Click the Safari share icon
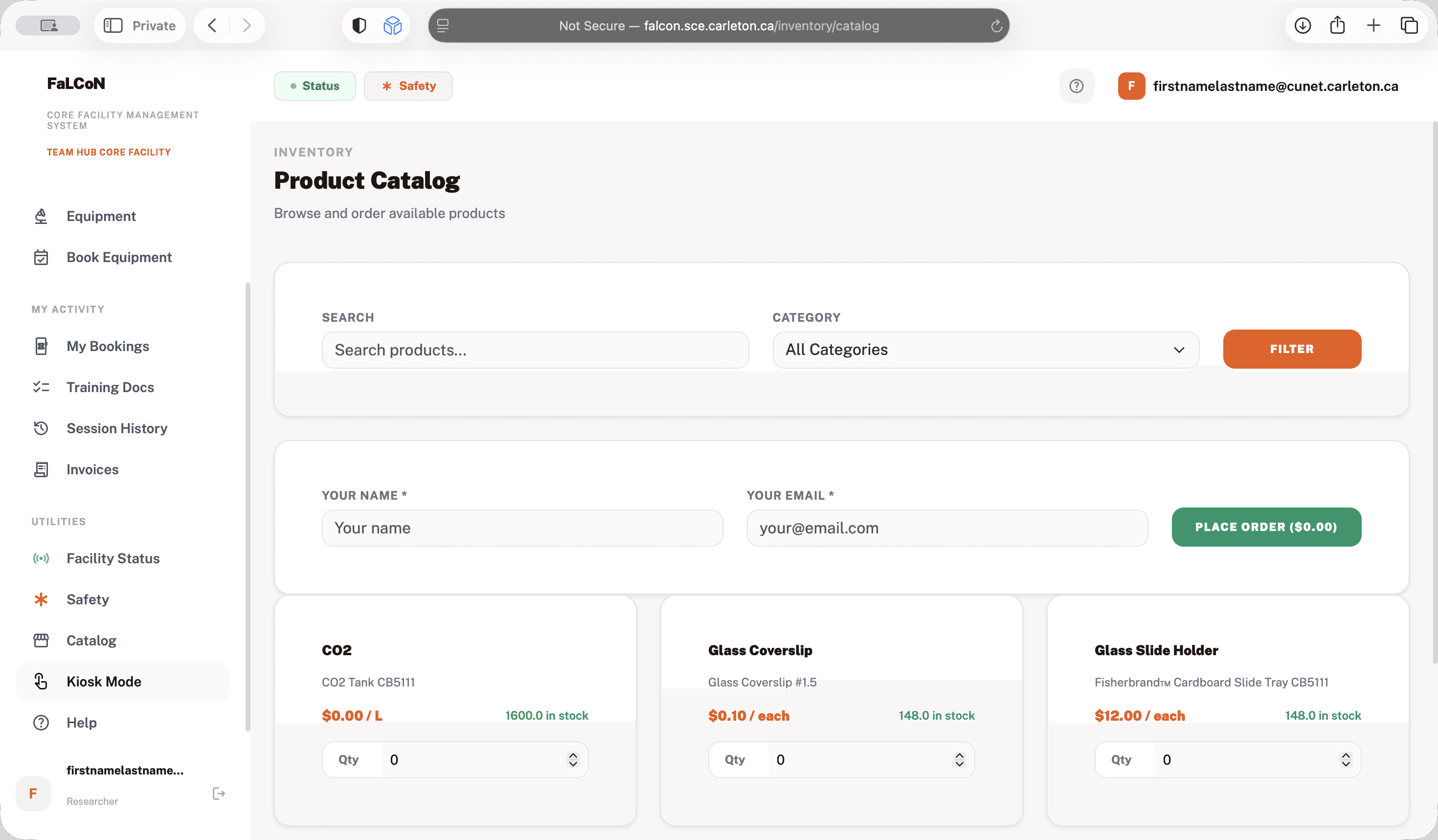The width and height of the screenshot is (1438, 840). 1338,25
